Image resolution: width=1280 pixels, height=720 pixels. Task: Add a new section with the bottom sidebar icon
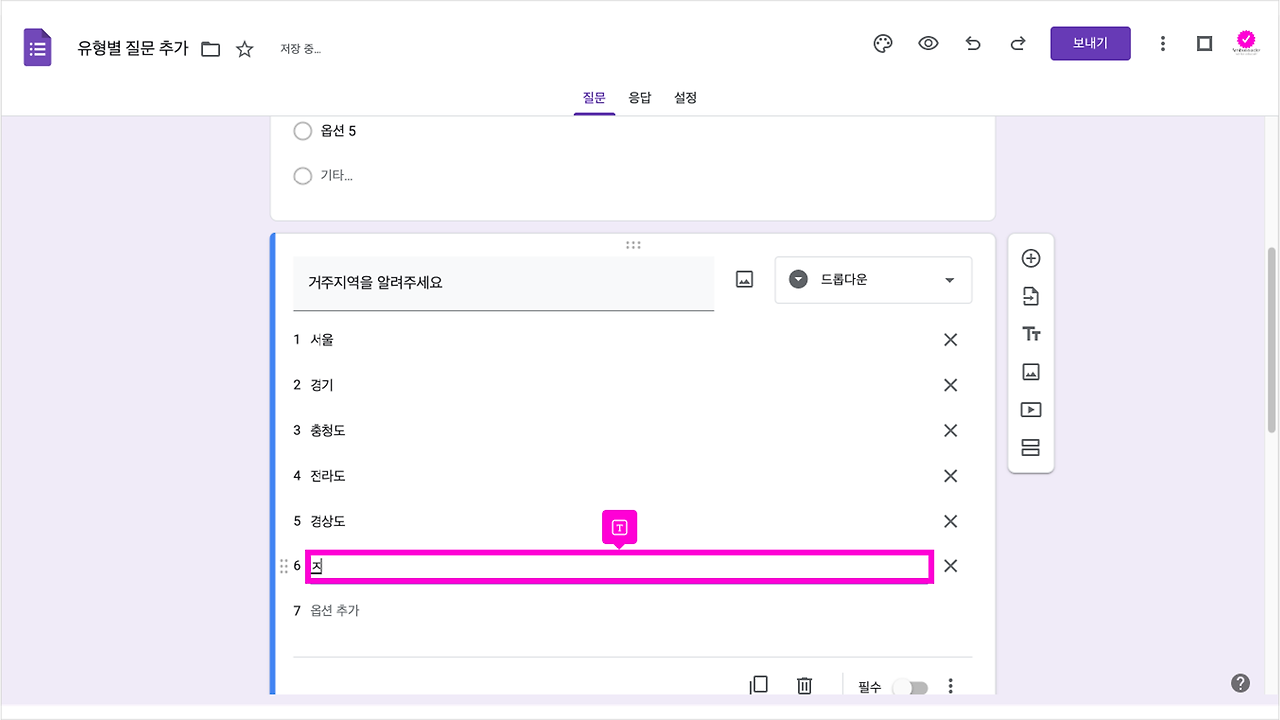coord(1030,447)
